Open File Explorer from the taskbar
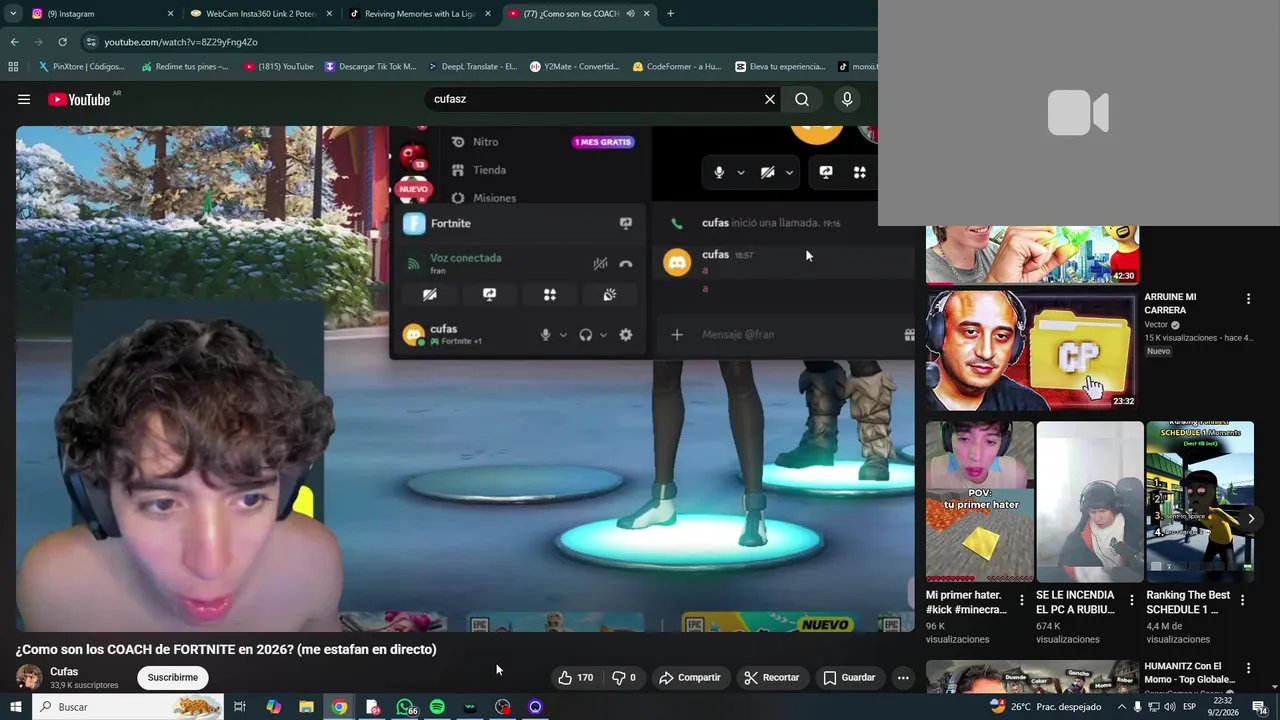This screenshot has width=1280, height=720. tap(306, 707)
